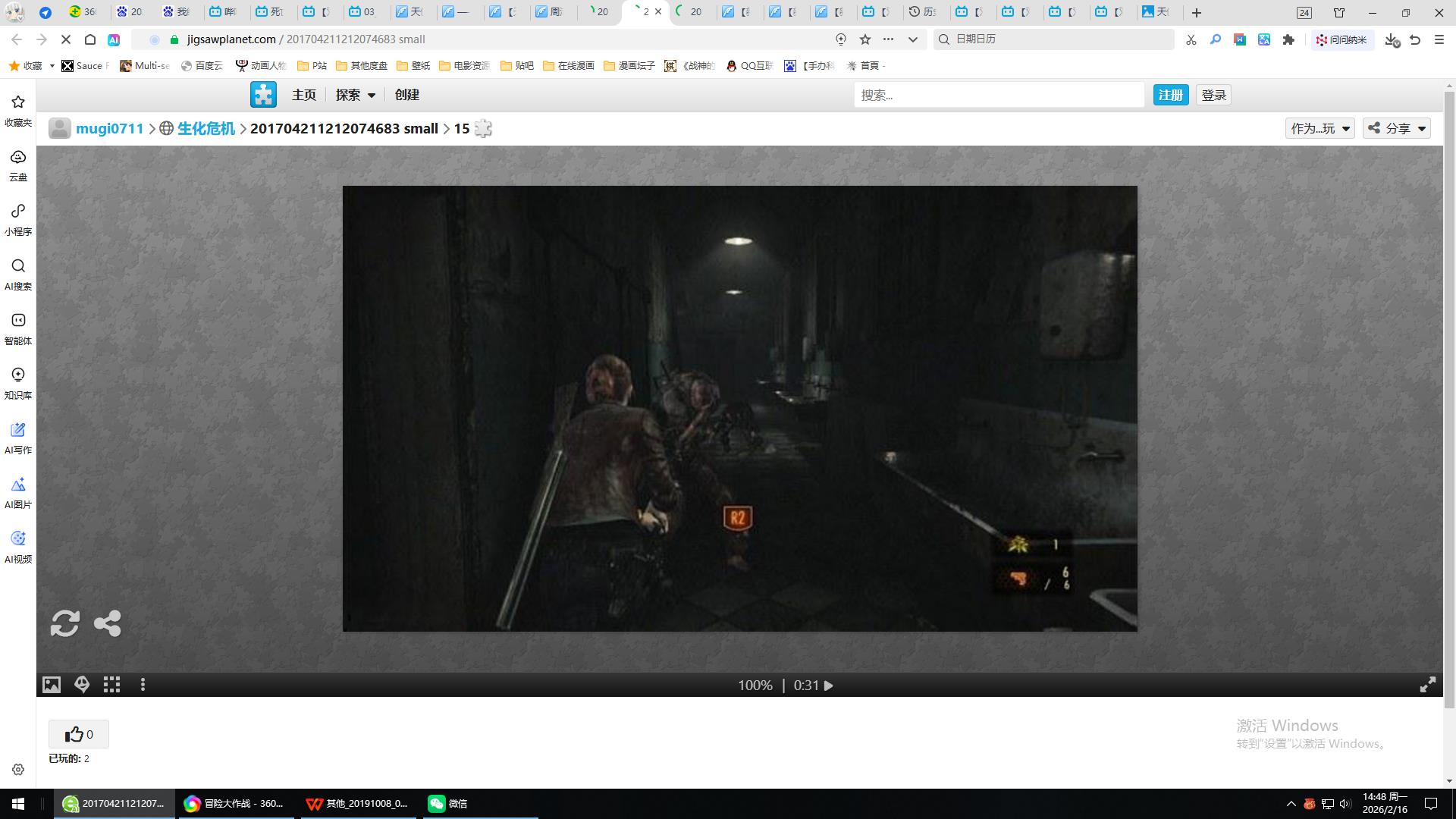
Task: Open the vertical three-dot more menu
Action: (143, 685)
